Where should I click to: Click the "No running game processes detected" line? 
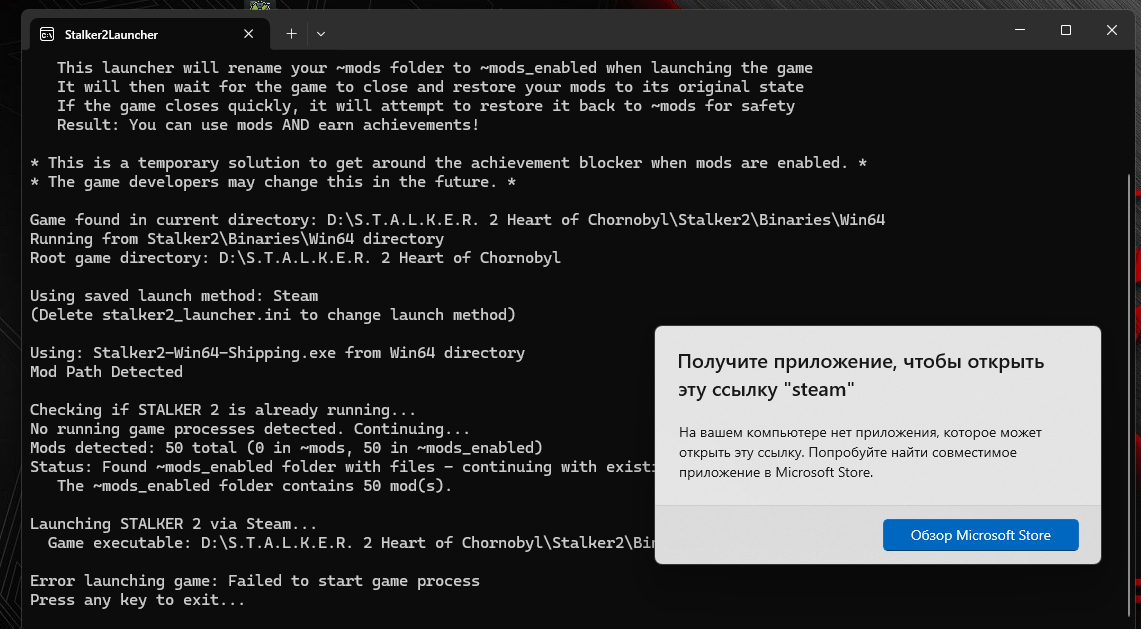click(250, 429)
